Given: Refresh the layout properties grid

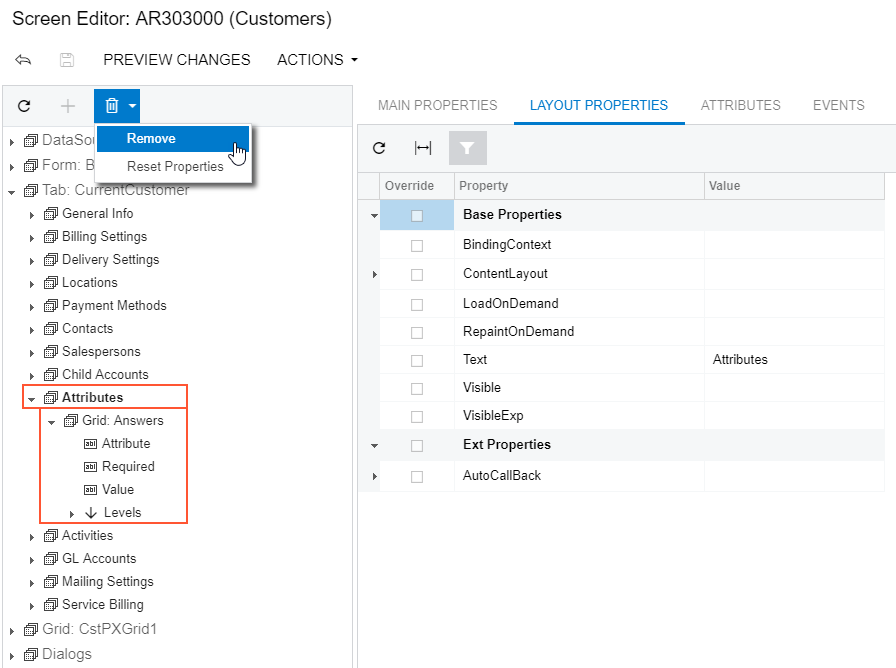Looking at the screenshot, I should click(x=379, y=148).
